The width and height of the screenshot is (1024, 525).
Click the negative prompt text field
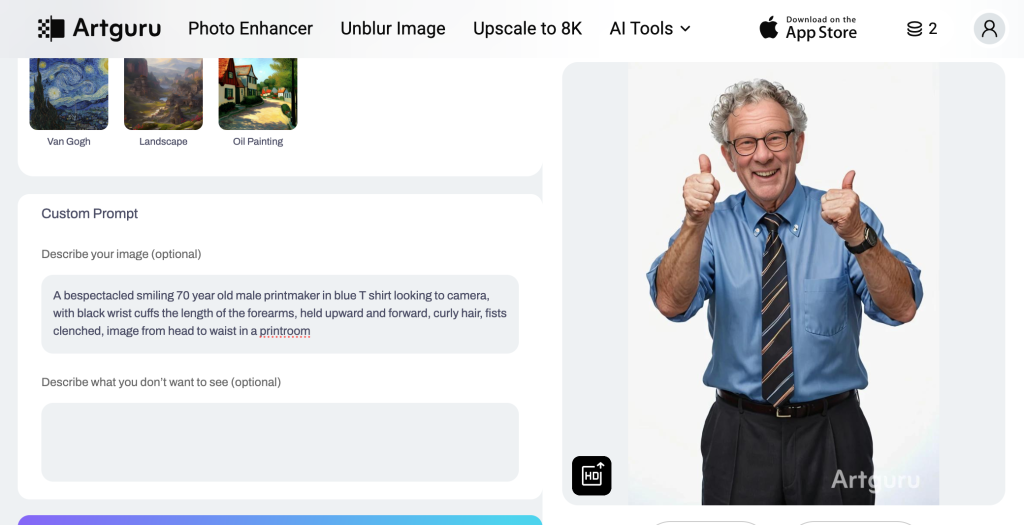point(280,442)
